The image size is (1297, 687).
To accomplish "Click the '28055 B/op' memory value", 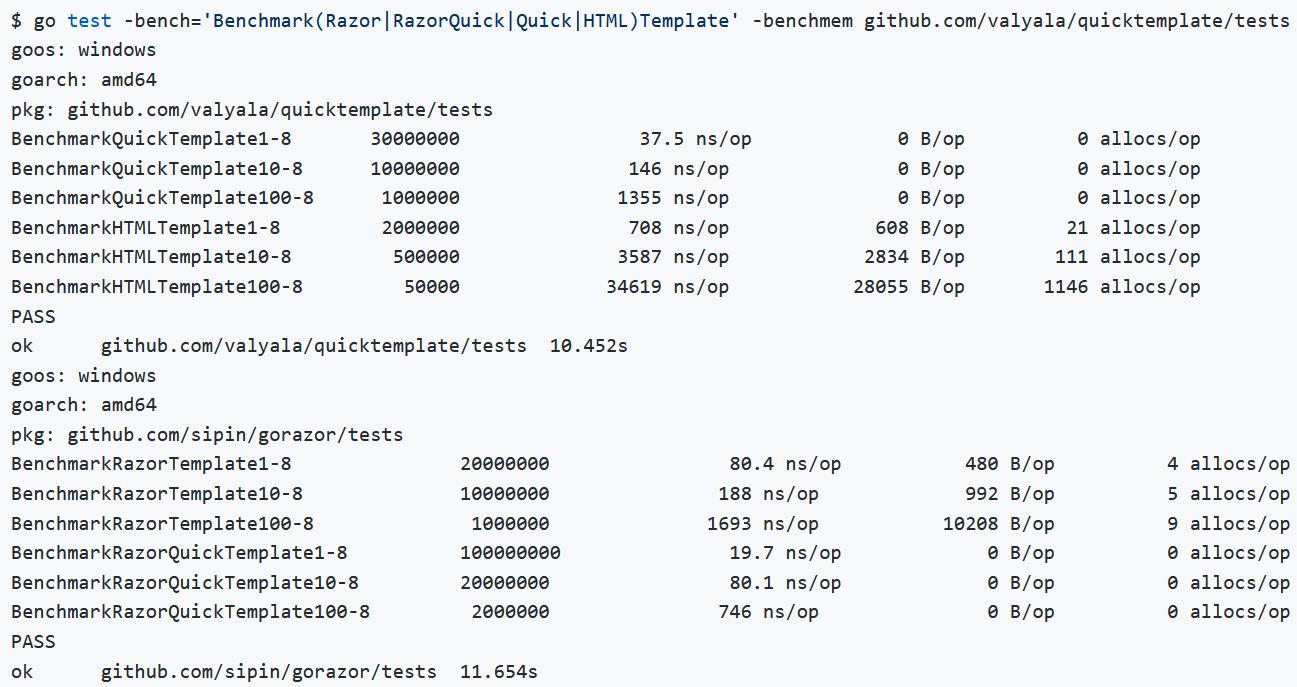I will [x=914, y=287].
